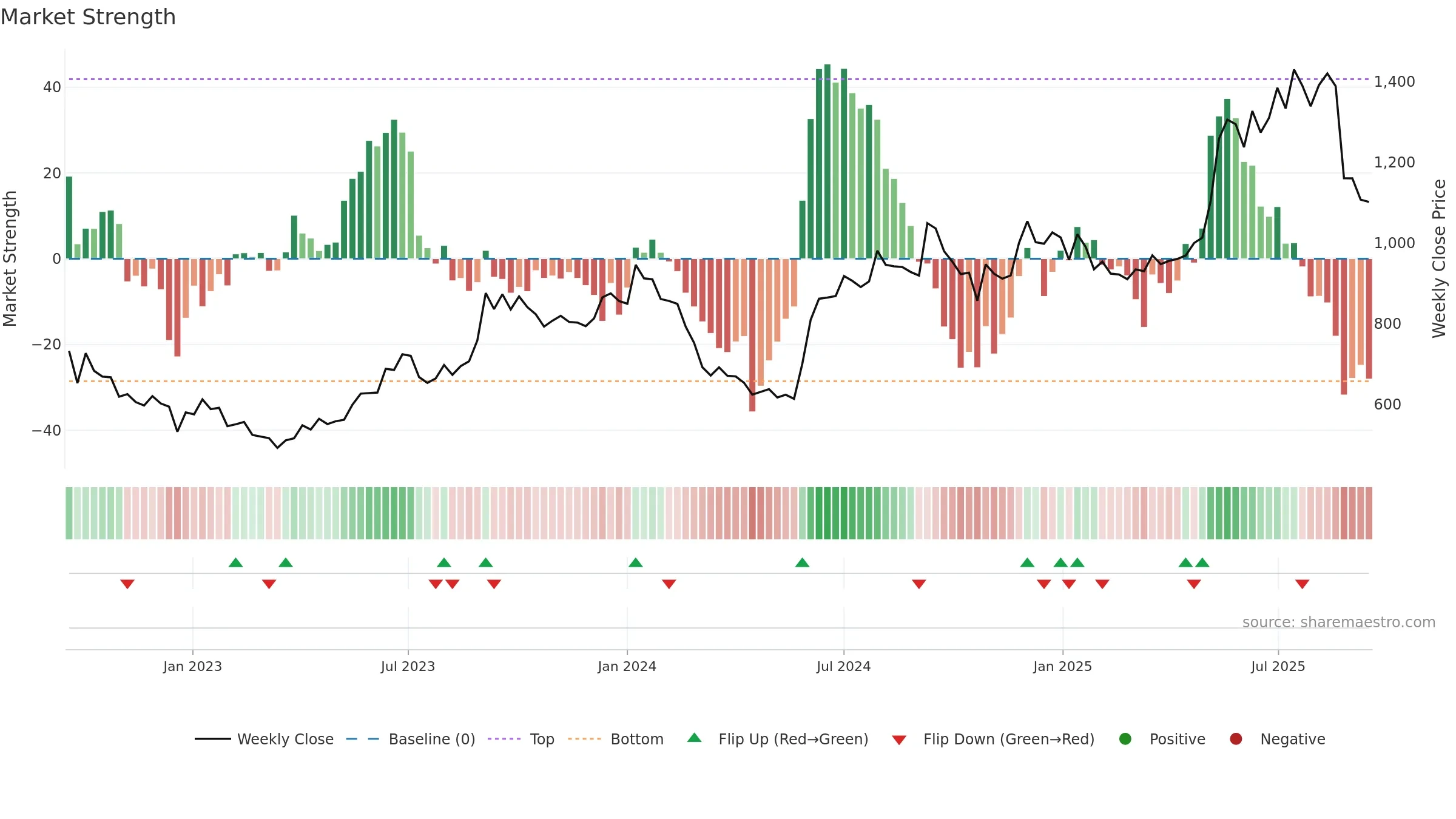Click the Market Strength chart title
The height and width of the screenshot is (819, 1456).
click(x=88, y=17)
